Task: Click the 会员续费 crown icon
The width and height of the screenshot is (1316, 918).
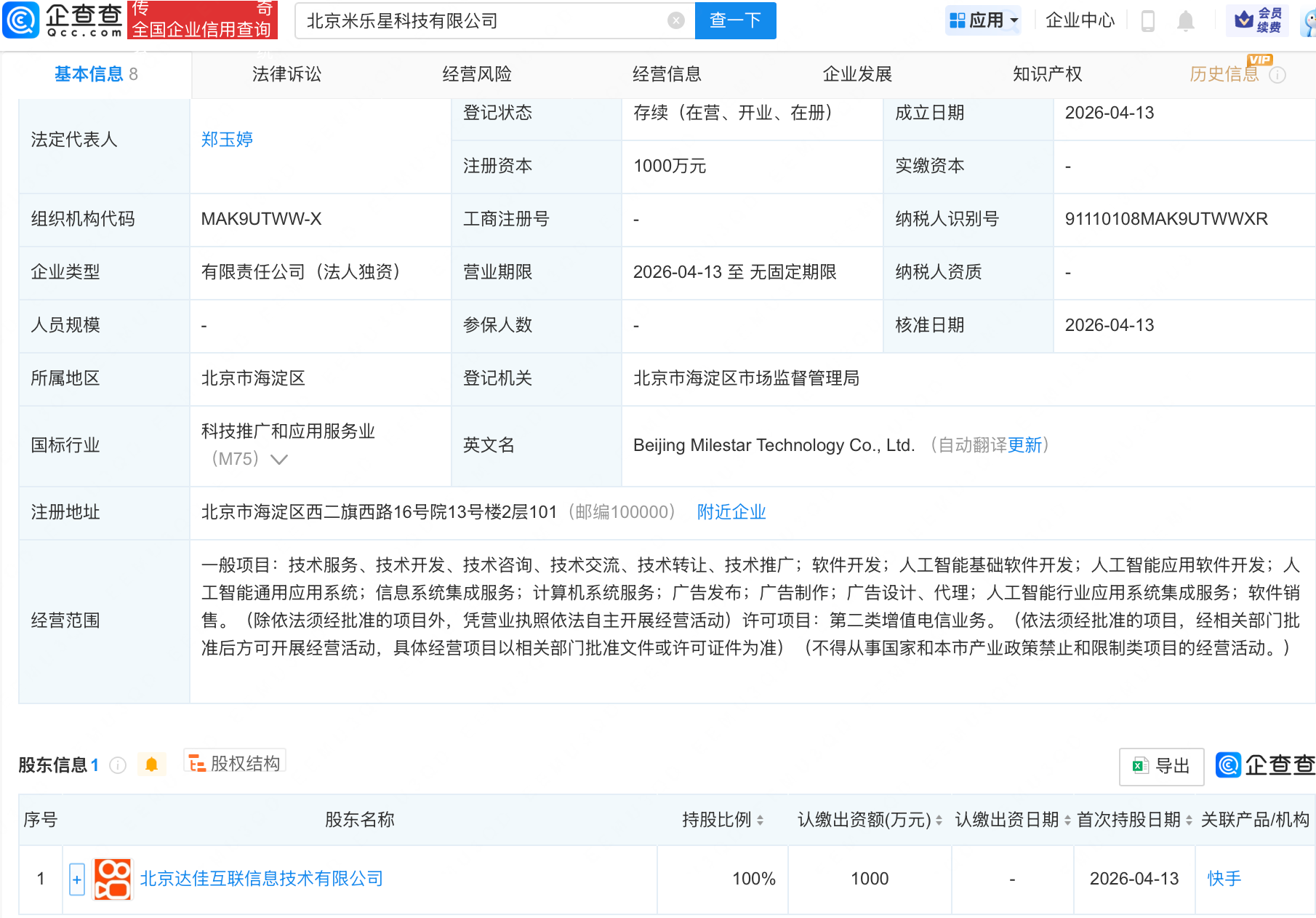Action: tap(1245, 20)
